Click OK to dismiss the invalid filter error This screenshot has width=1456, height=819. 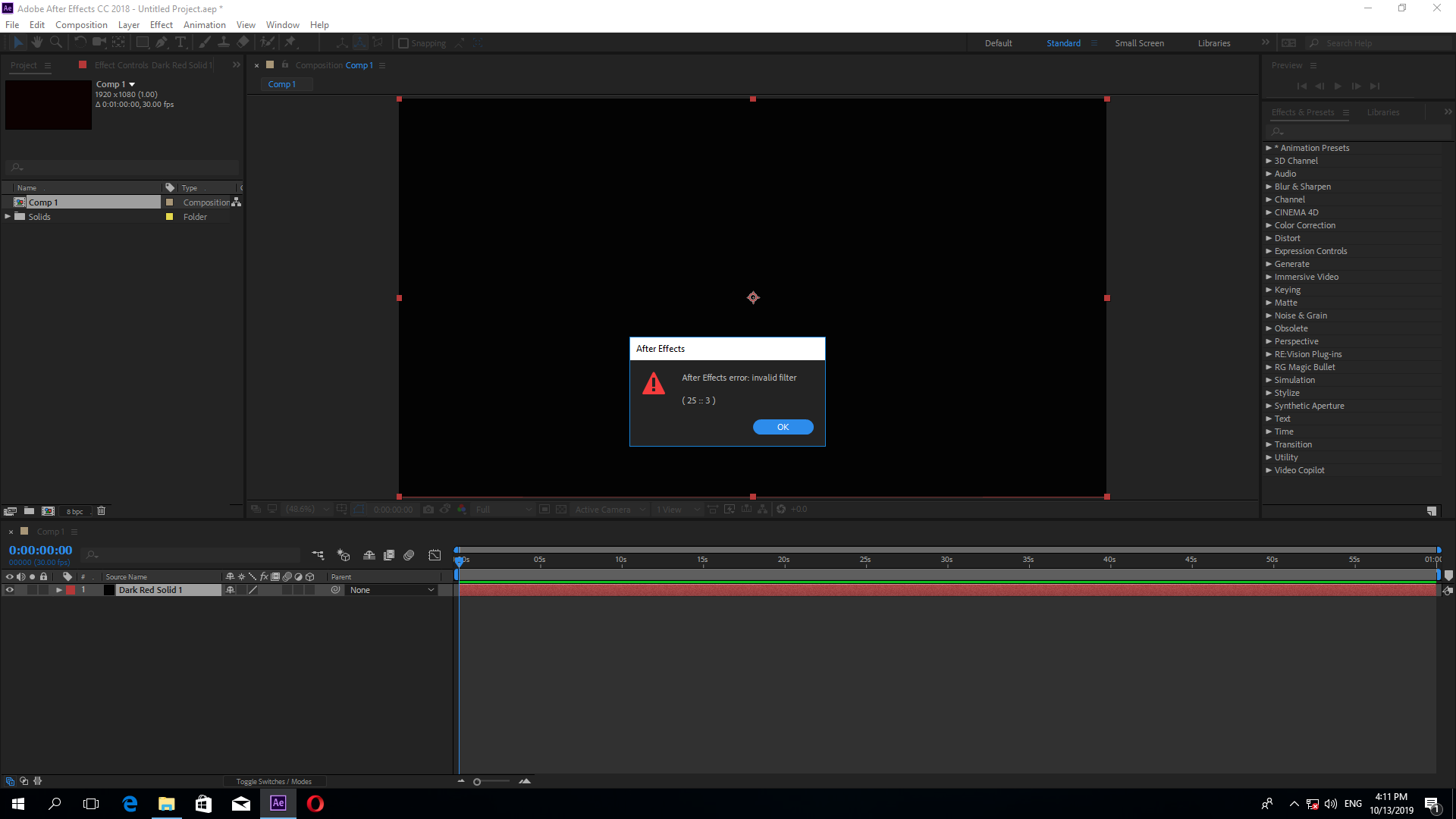click(783, 427)
